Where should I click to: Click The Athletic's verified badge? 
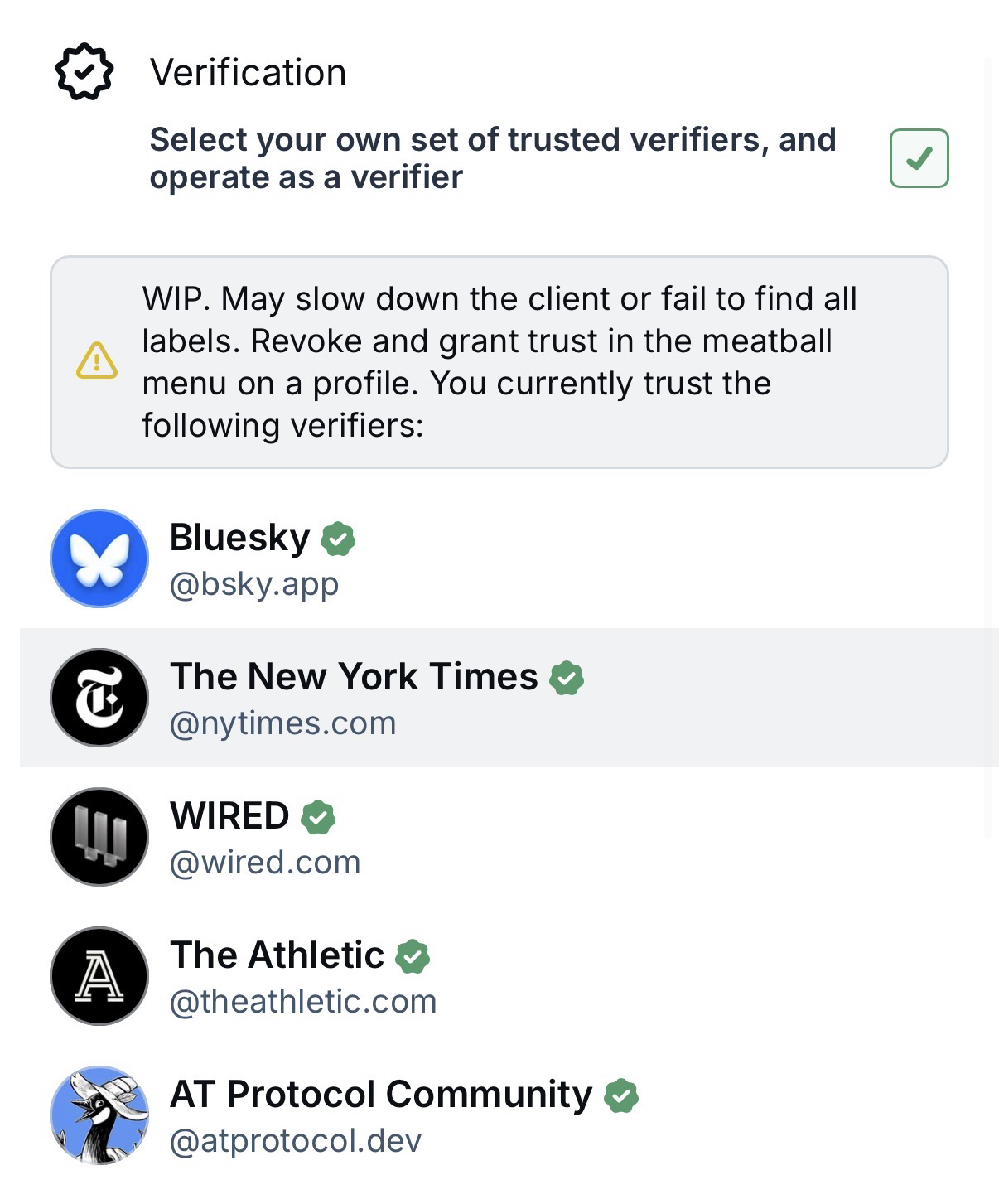point(413,956)
